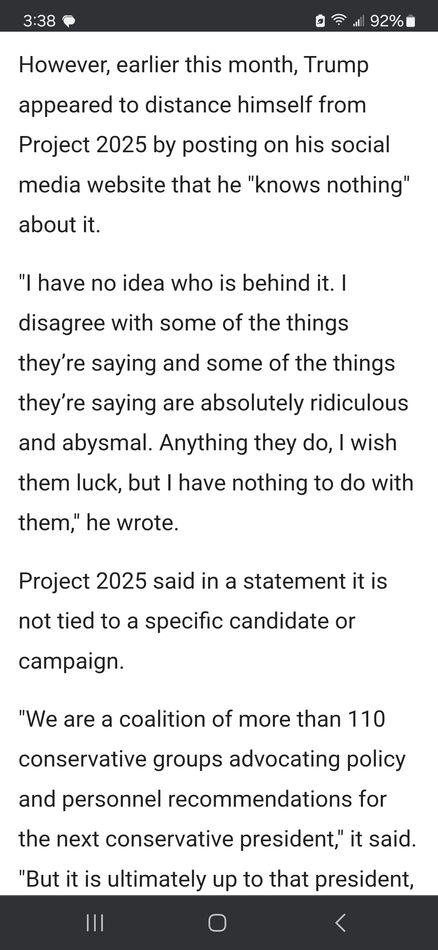The image size is (438, 950).
Task: Tap the home navigation button
Action: pyautogui.click(x=217, y=922)
